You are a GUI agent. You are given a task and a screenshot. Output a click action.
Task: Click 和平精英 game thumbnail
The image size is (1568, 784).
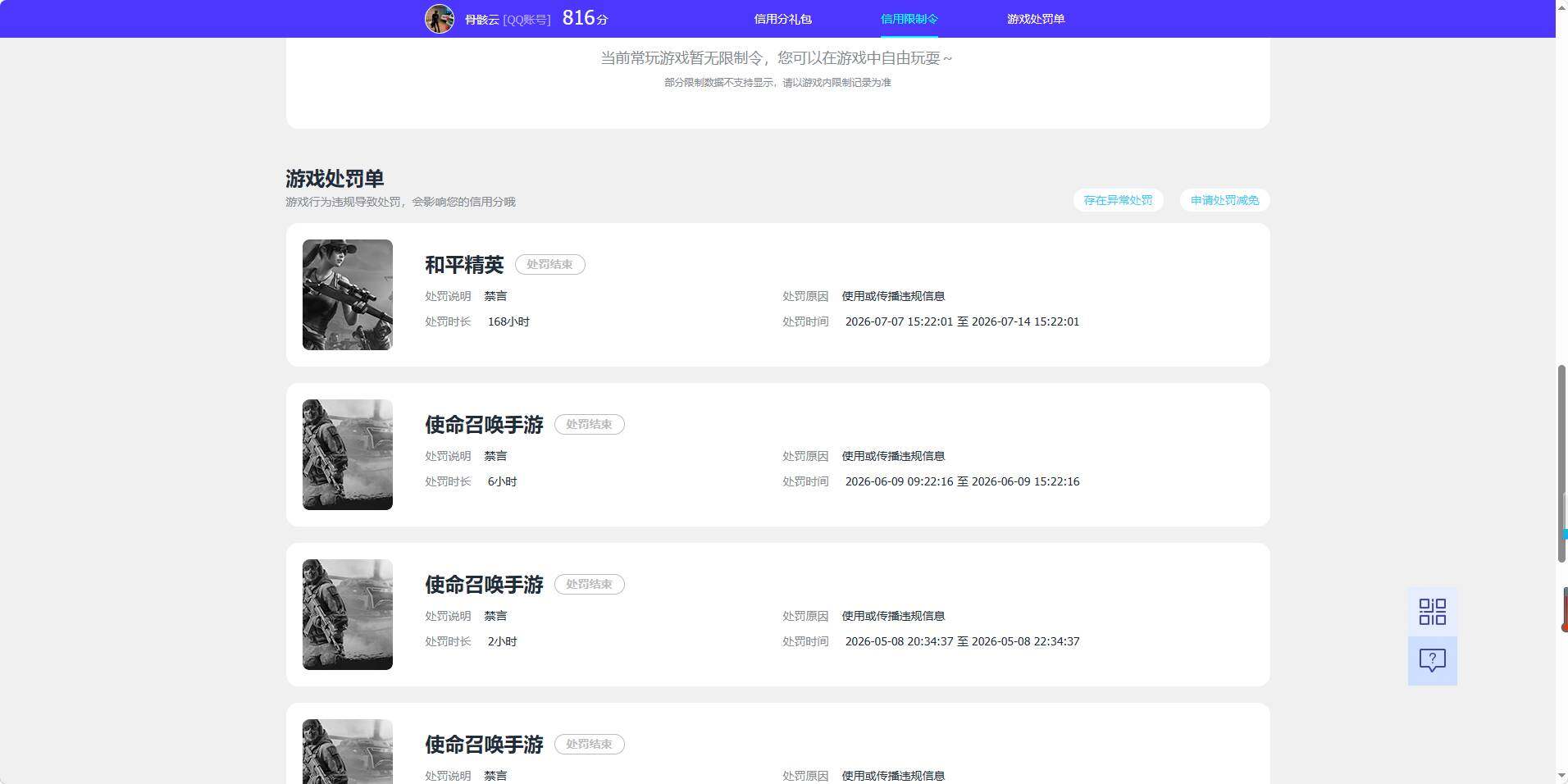pyautogui.click(x=348, y=294)
